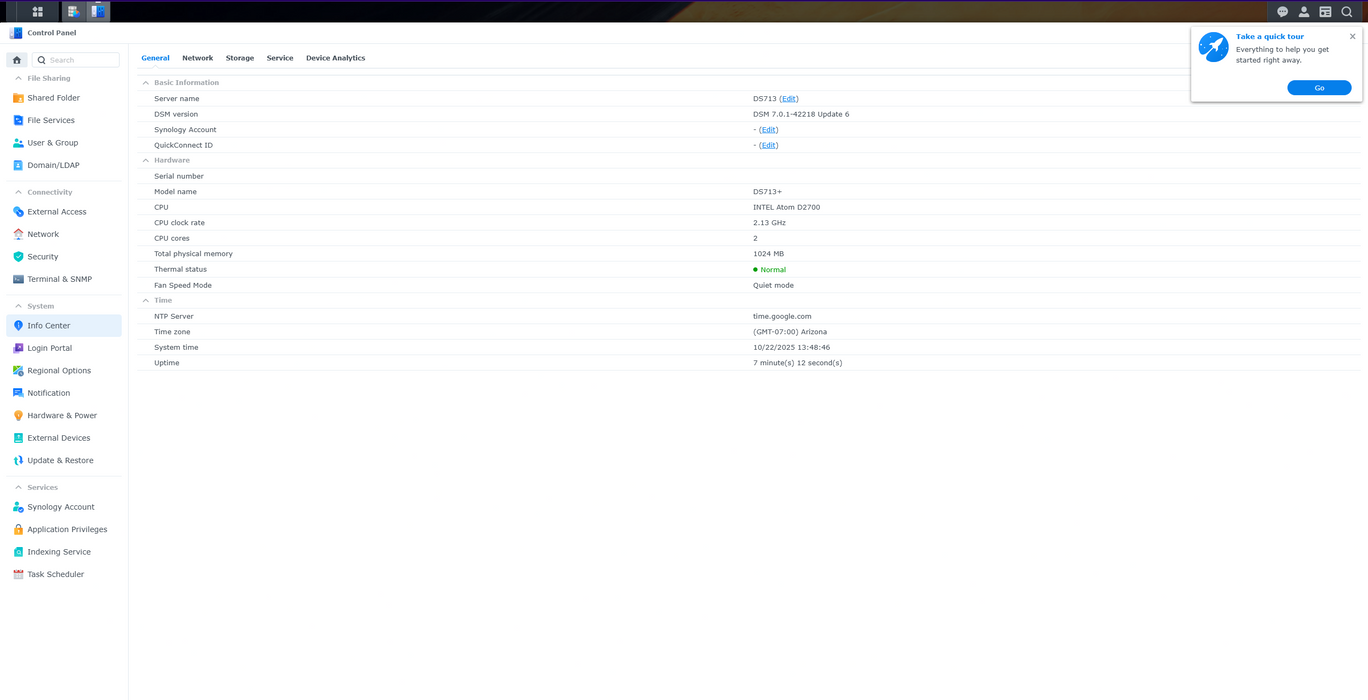Open the User & Group icon
This screenshot has height=700, width=1368.
click(17, 142)
